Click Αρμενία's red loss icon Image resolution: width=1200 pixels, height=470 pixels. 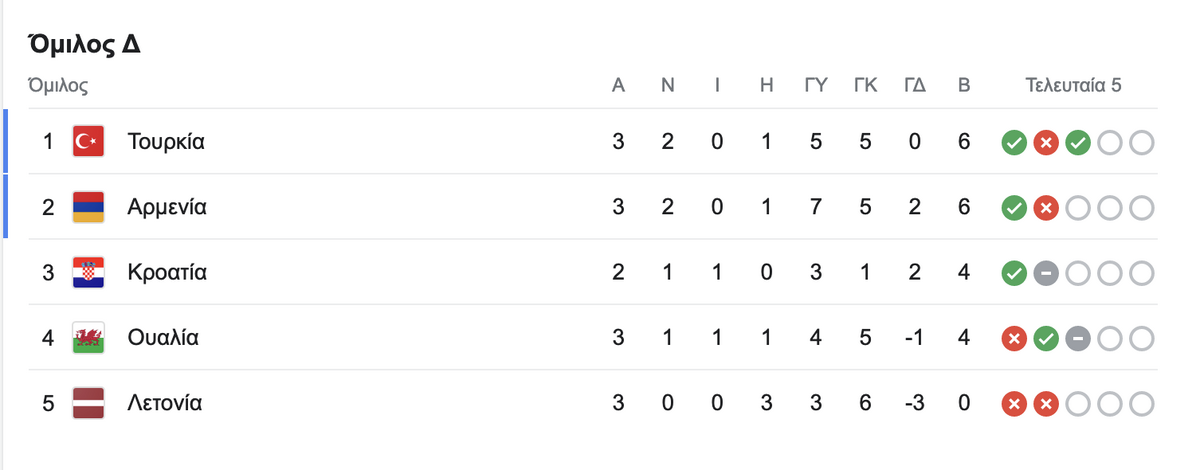[x=1046, y=208]
